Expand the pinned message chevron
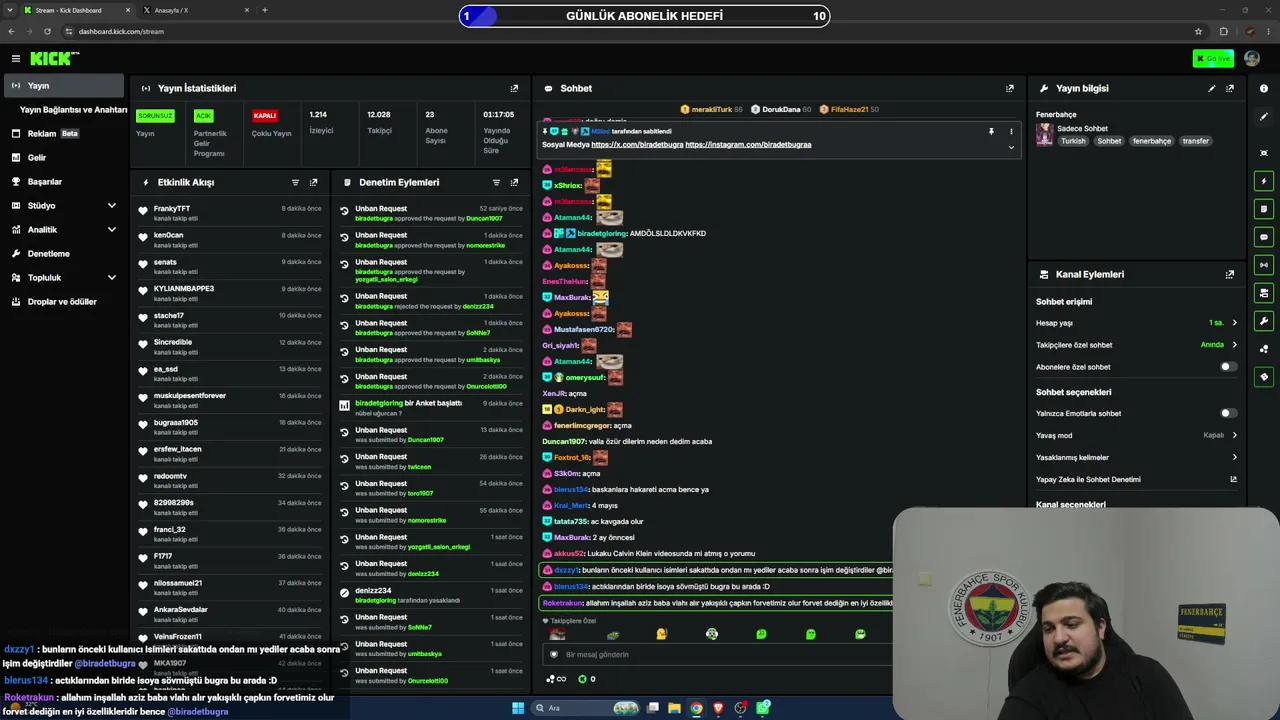The width and height of the screenshot is (1280, 720). [1011, 147]
